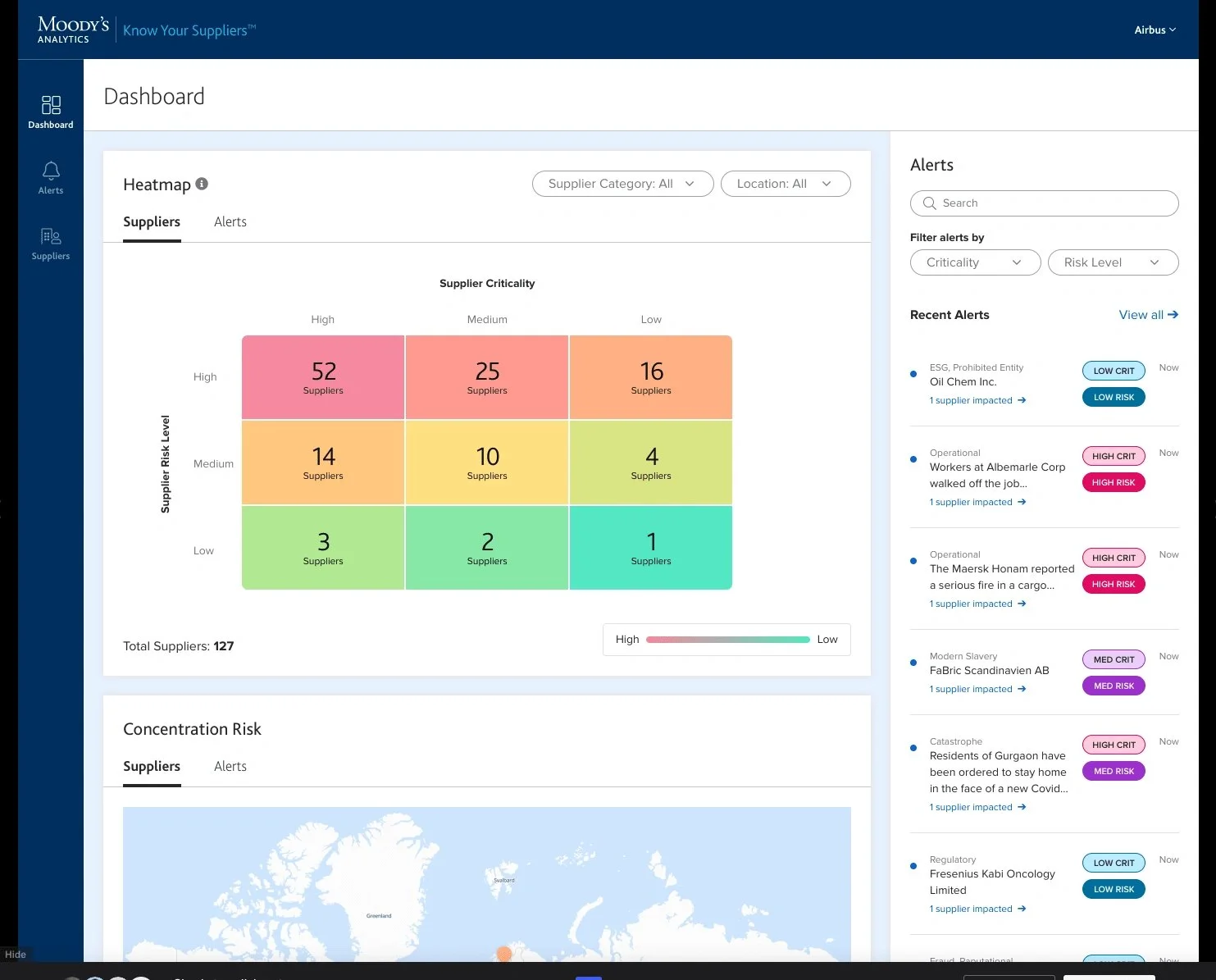The image size is (1216, 980).
Task: Click the Concentration Risk map
Action: (x=487, y=884)
